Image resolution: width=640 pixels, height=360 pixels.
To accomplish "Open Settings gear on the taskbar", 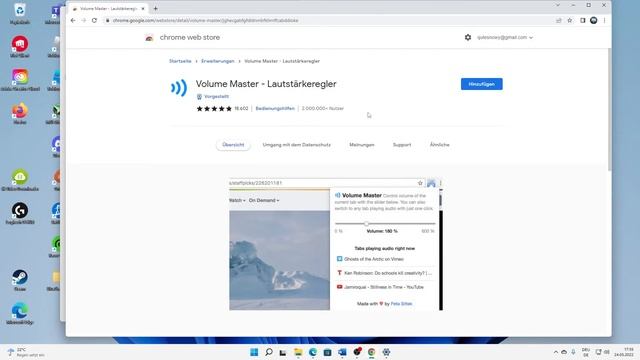I will pyautogui.click(x=386, y=352).
